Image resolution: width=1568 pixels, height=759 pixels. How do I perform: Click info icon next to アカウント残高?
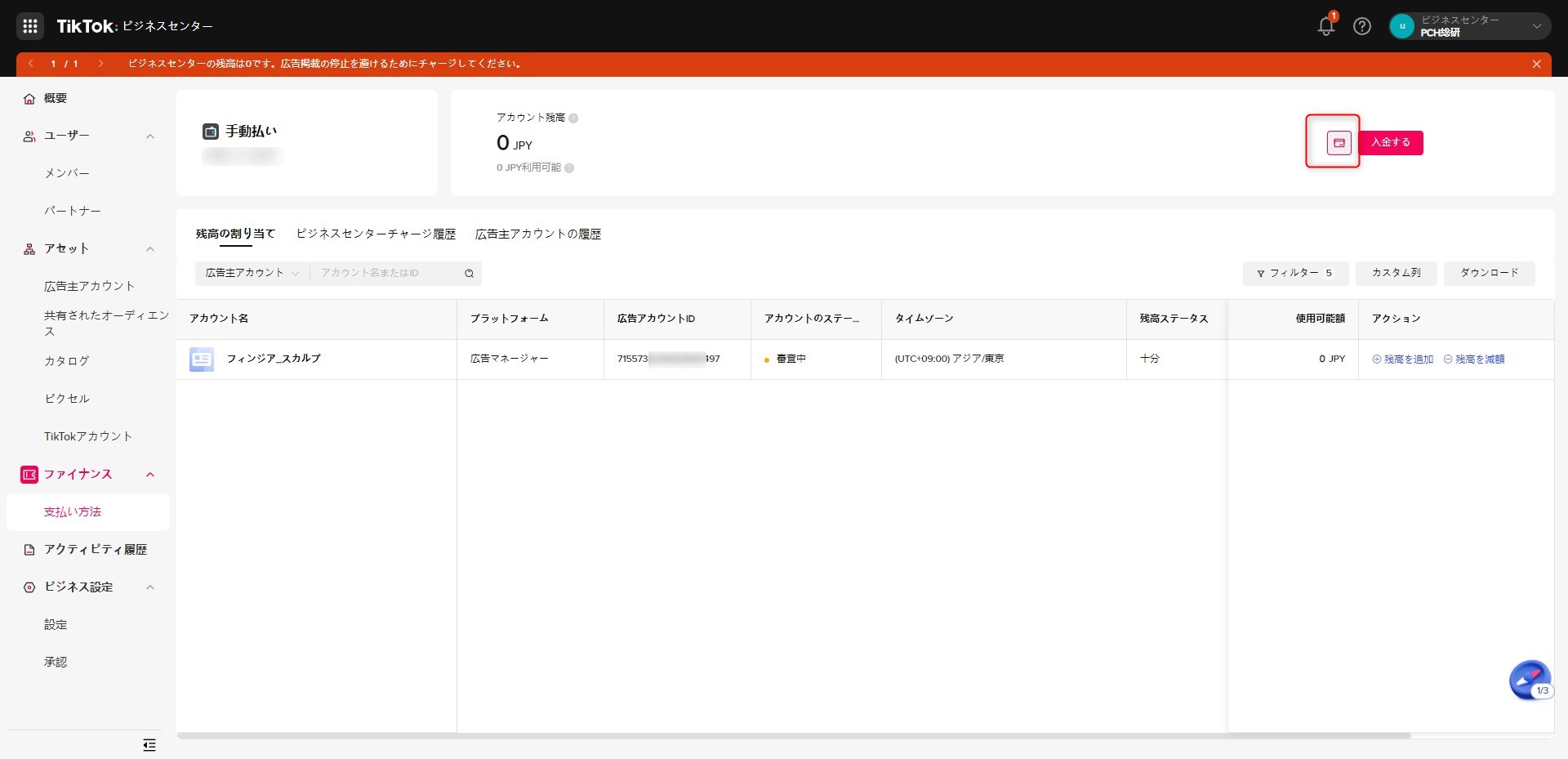pos(573,118)
